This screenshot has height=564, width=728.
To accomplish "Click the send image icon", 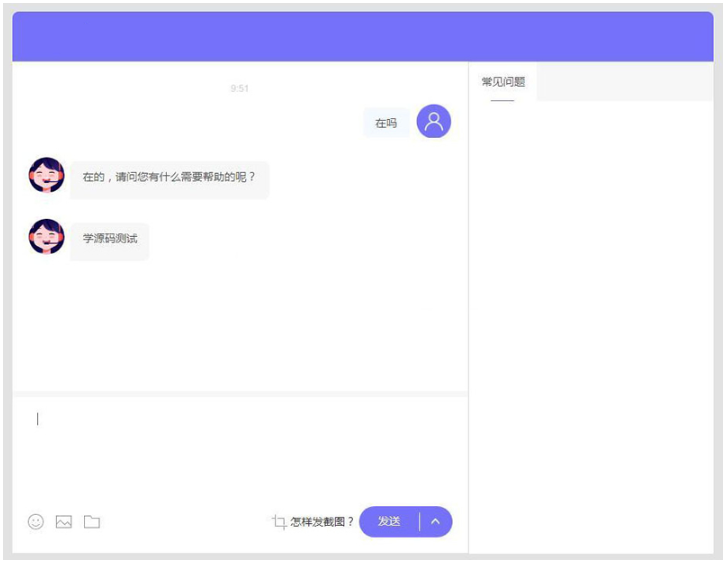I will point(64,522).
